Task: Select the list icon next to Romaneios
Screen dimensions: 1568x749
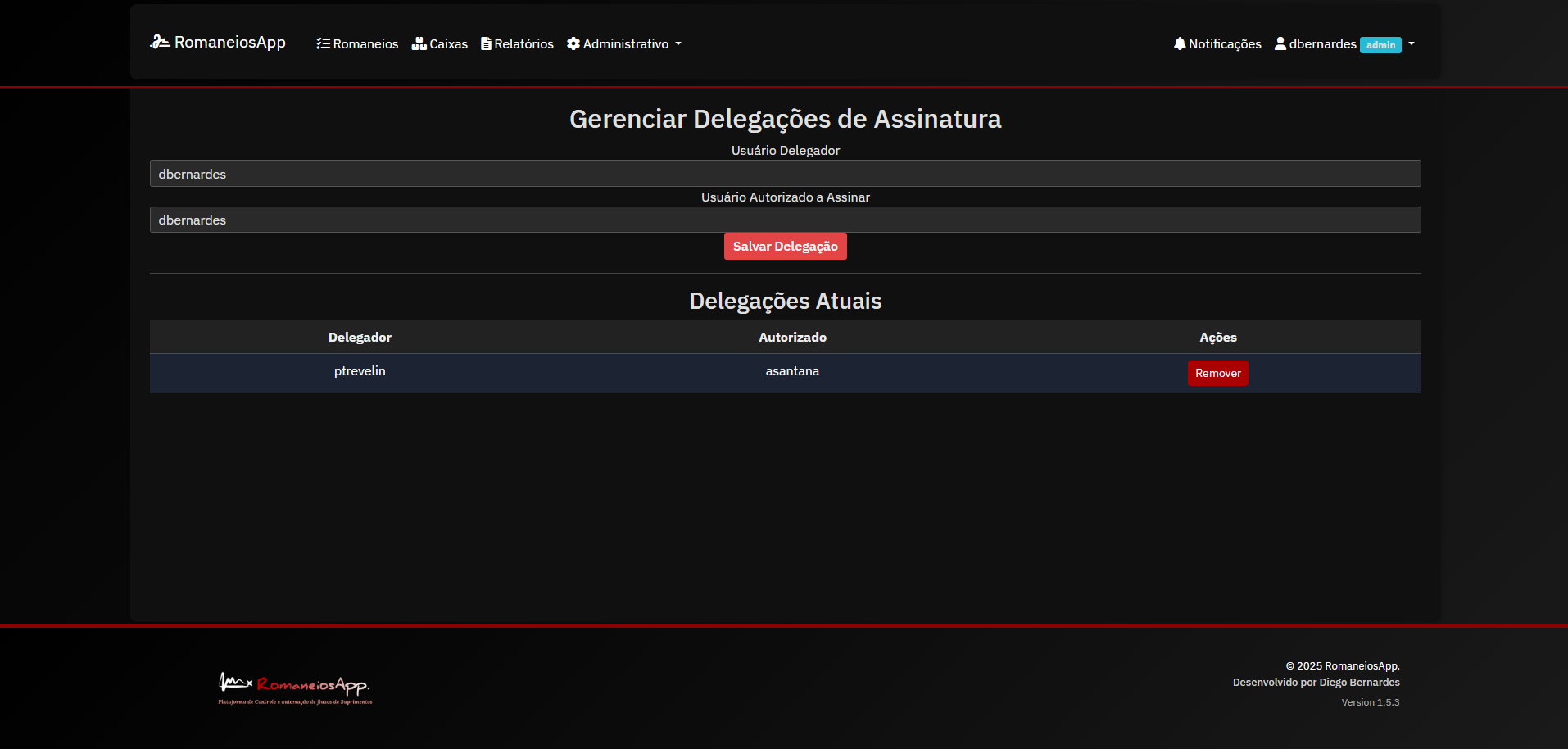Action: (x=323, y=43)
